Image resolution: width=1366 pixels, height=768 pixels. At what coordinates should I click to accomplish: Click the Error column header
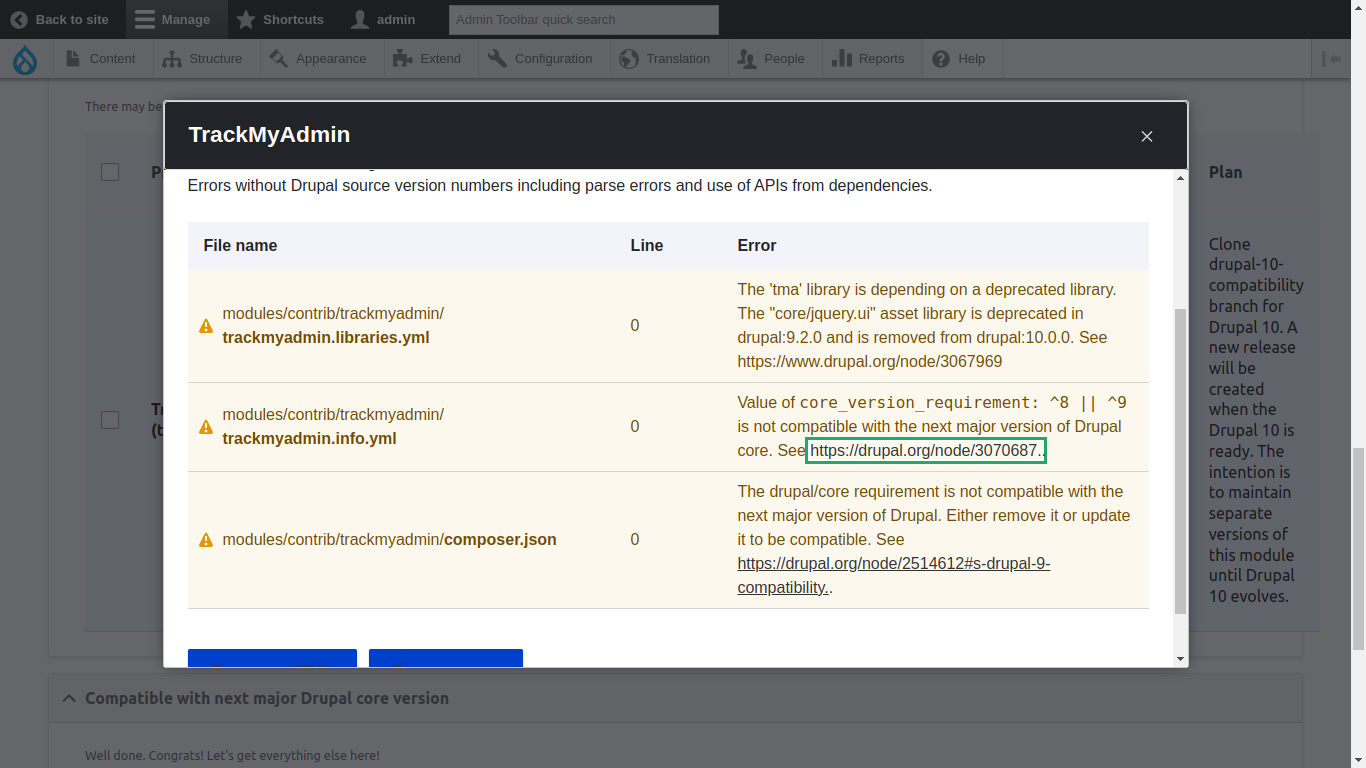click(757, 246)
